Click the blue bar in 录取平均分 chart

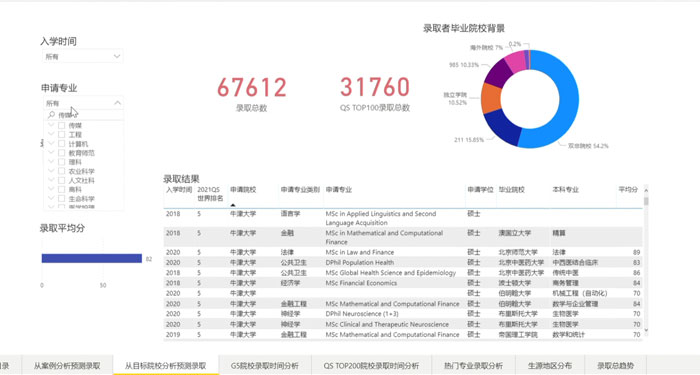click(x=92, y=258)
